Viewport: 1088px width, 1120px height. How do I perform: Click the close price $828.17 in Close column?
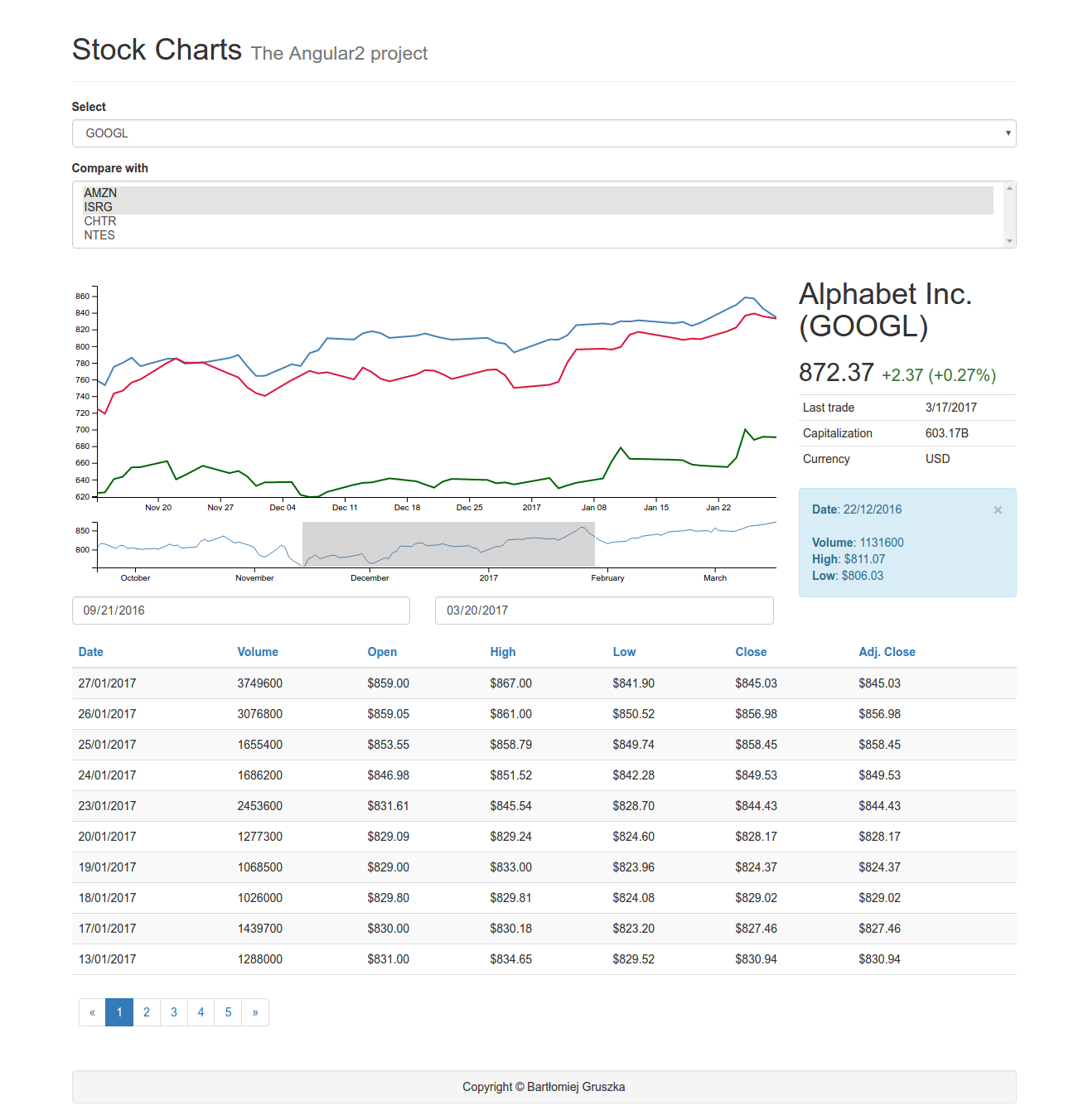click(757, 837)
